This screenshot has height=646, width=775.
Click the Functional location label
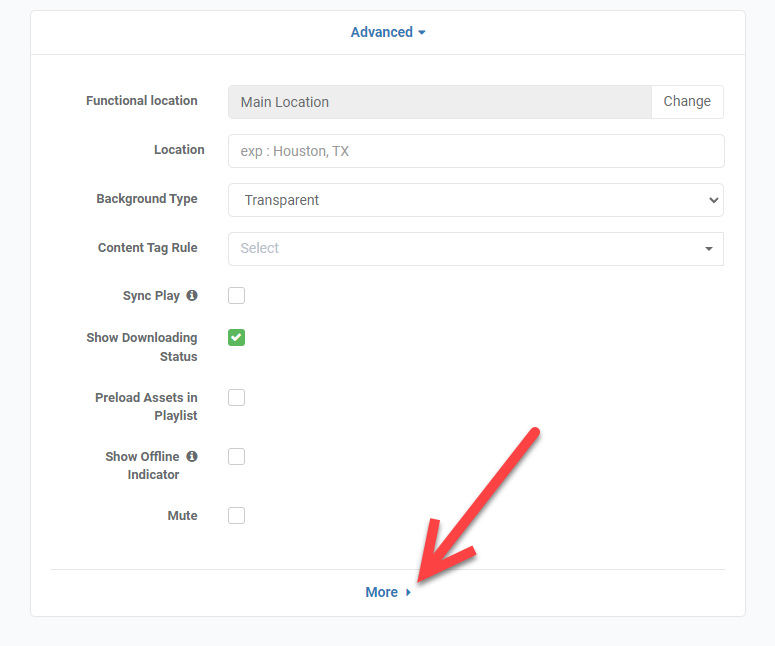coord(142,101)
